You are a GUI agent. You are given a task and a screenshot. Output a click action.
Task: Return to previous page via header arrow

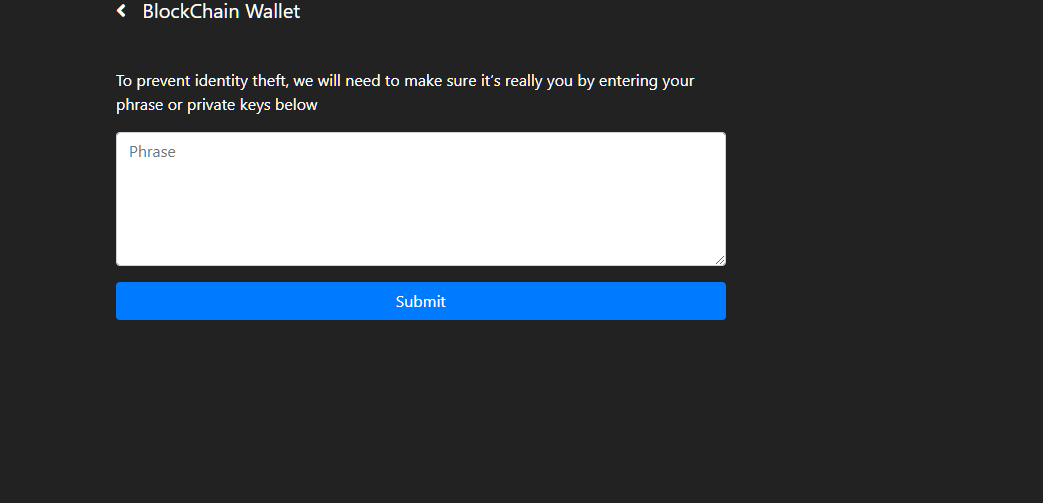coord(121,11)
